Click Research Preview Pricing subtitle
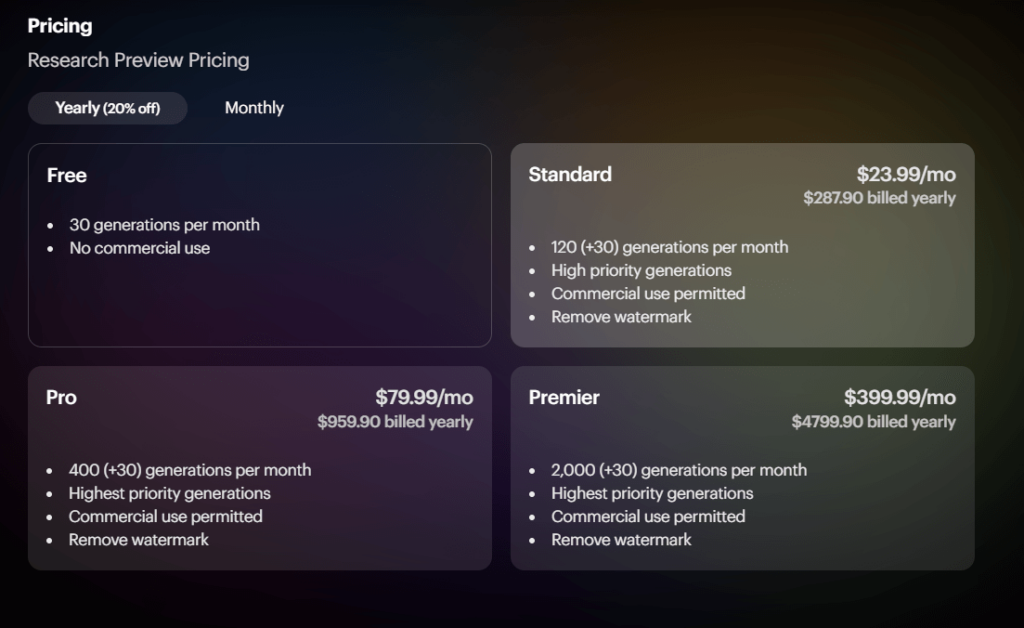1024x628 pixels. (138, 60)
